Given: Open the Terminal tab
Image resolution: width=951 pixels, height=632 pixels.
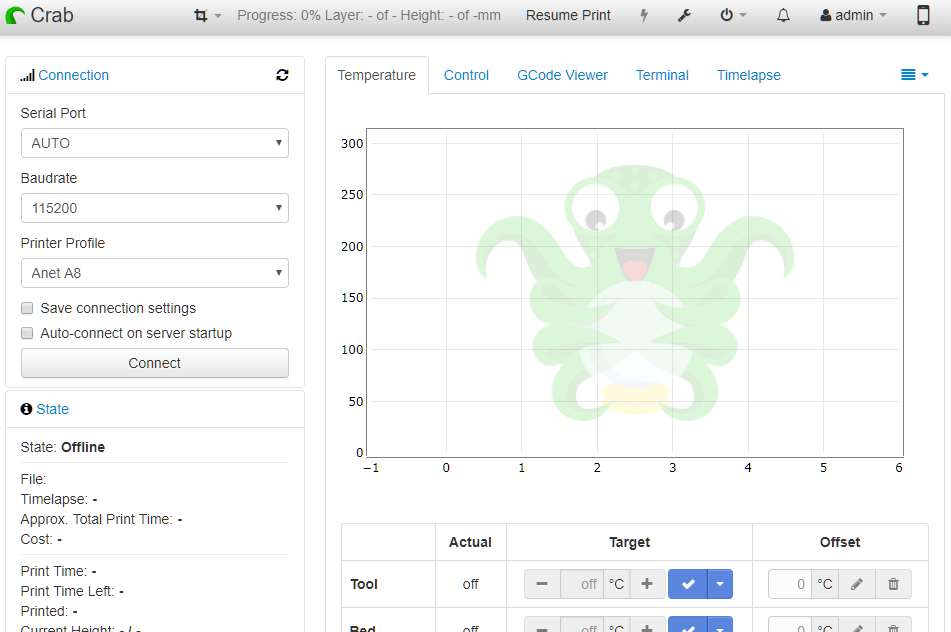Looking at the screenshot, I should coord(662,75).
